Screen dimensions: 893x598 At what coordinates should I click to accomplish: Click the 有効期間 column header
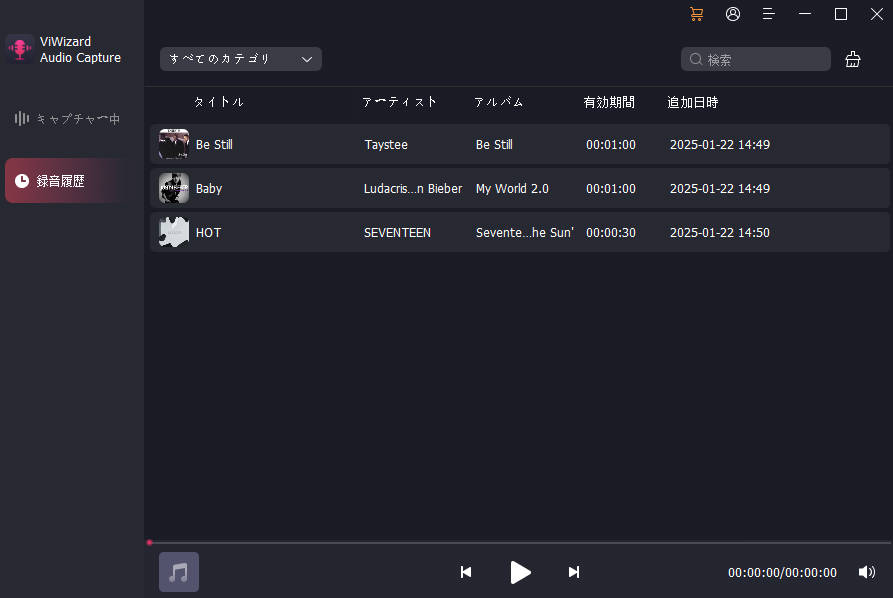[x=609, y=102]
